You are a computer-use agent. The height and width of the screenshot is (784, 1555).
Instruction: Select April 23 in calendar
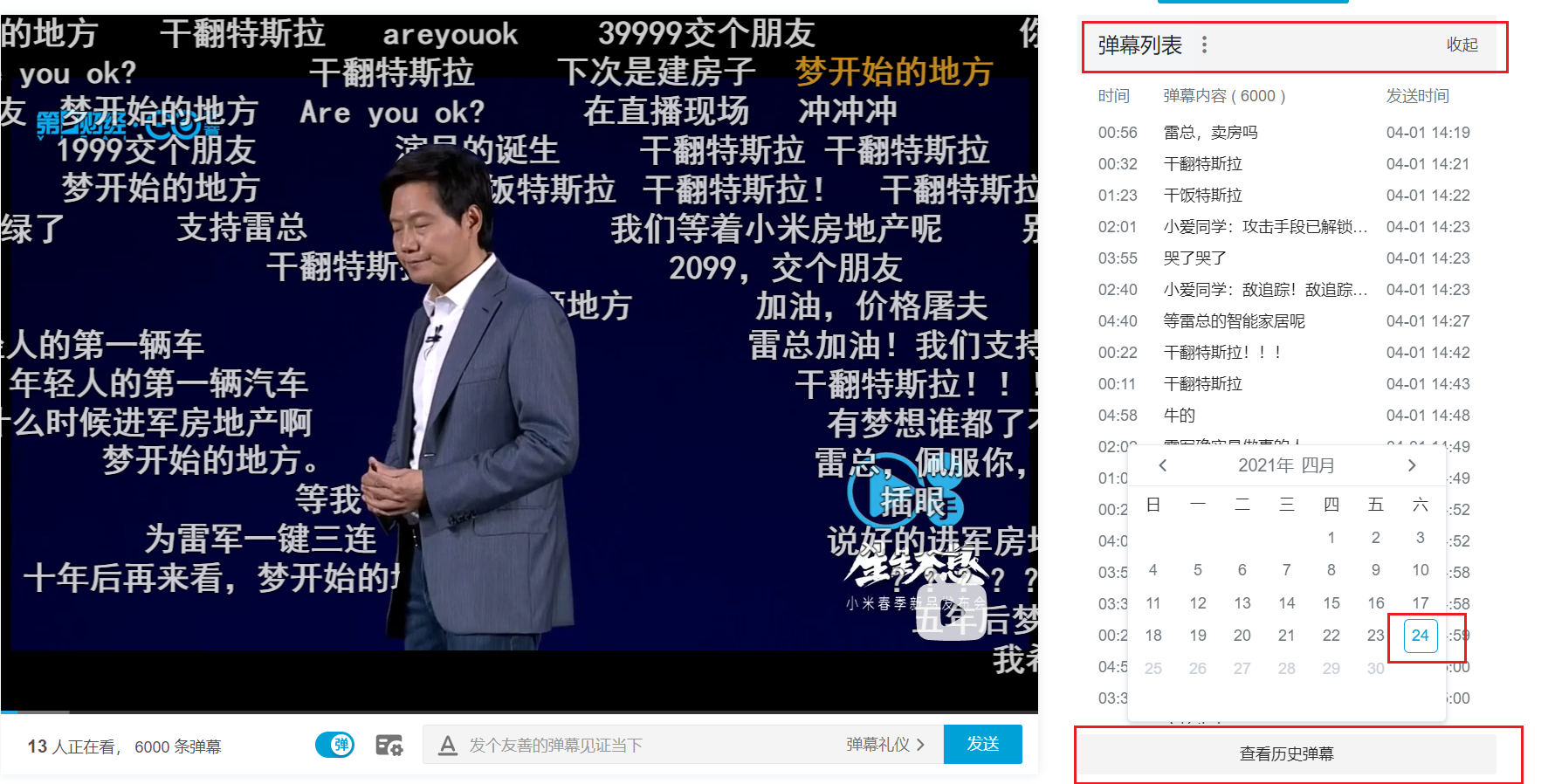[x=1375, y=636]
